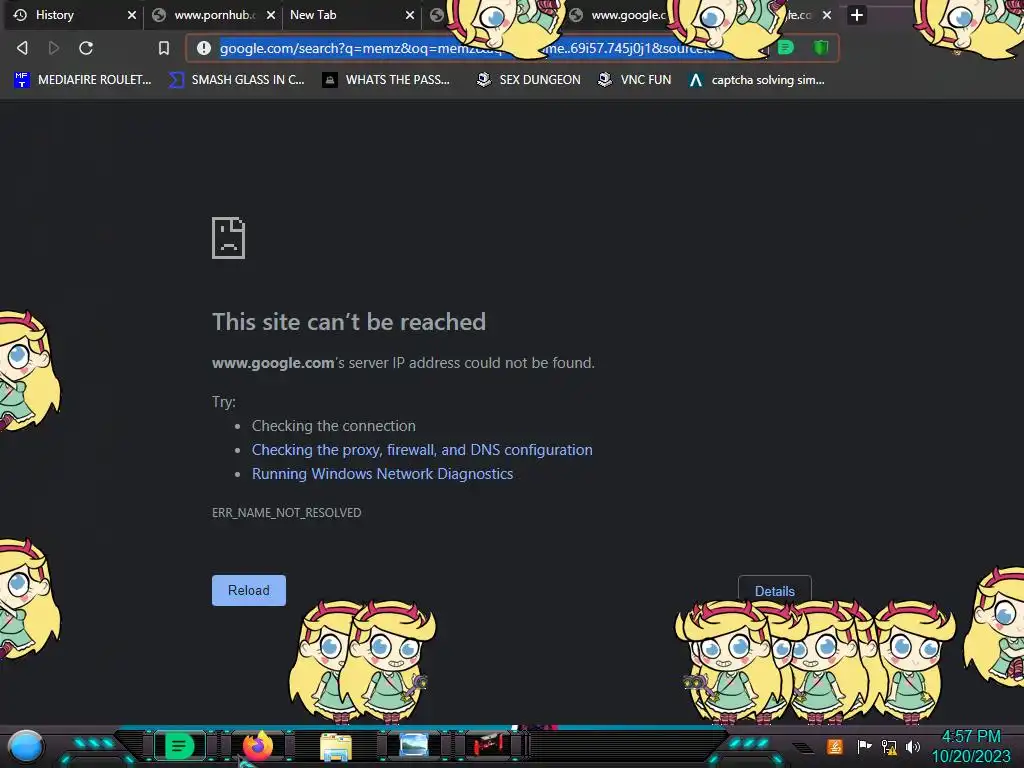Open the picture viewer taskbar icon
The image size is (1024, 768).
413,746
